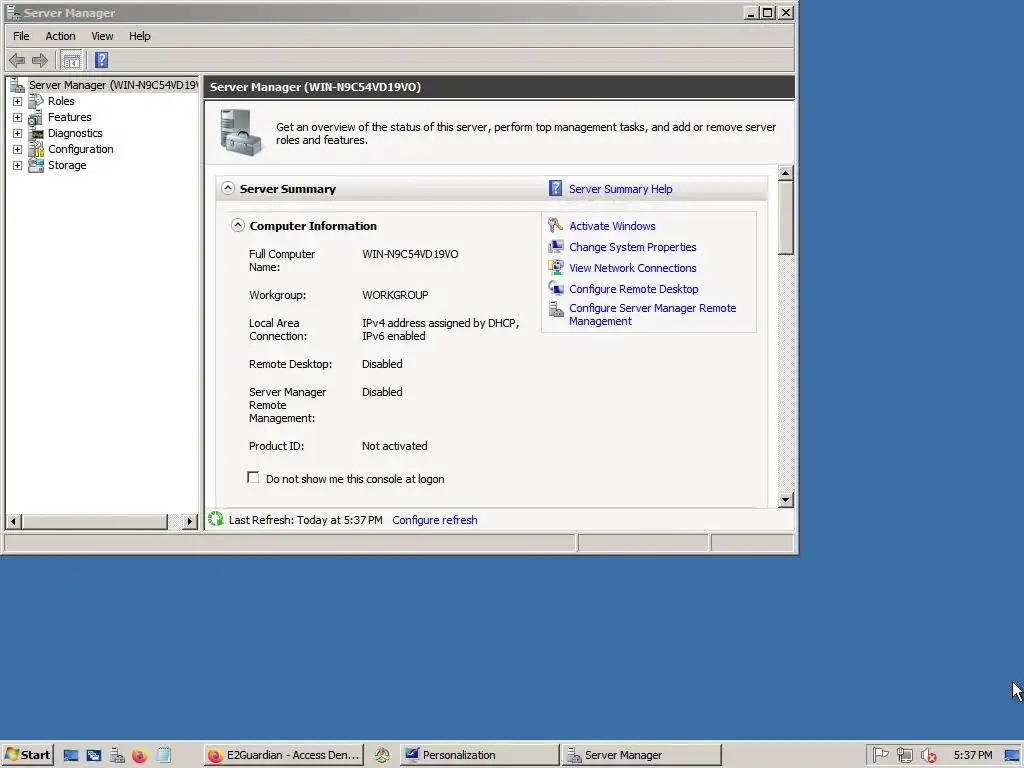Click the green refresh icon in status area
Screen dimensions: 1024x768
(216, 519)
